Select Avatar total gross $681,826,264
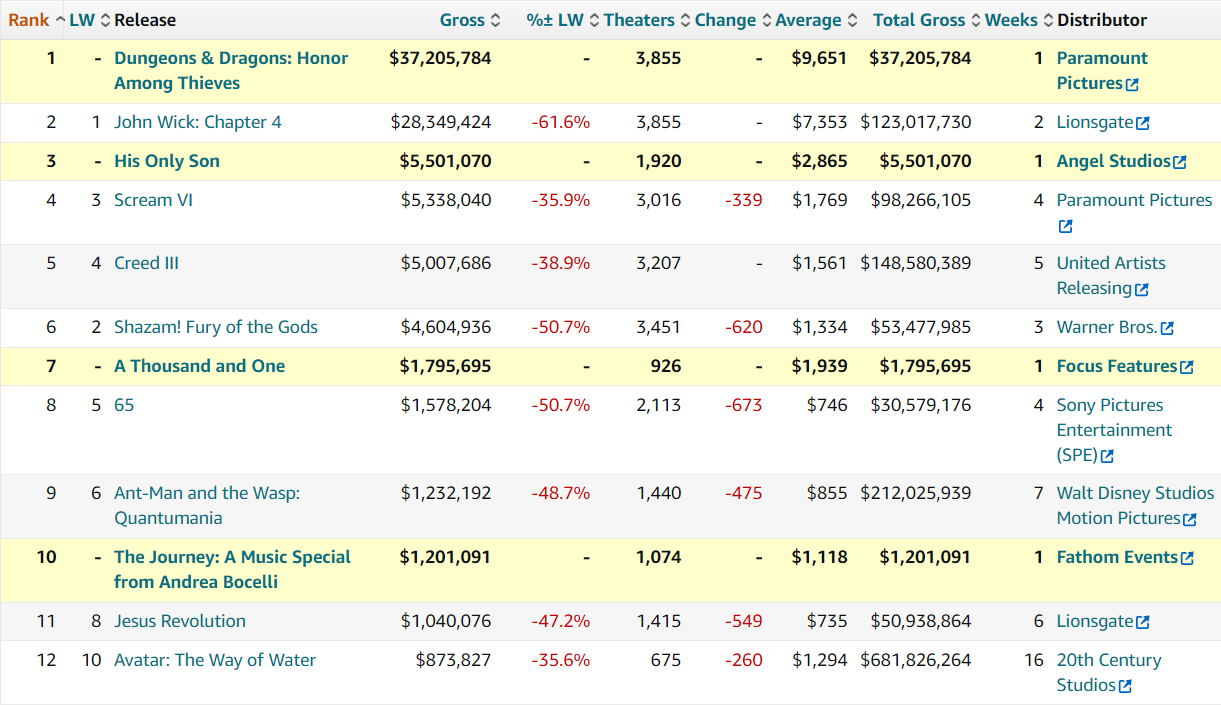The image size is (1221, 705). click(916, 660)
